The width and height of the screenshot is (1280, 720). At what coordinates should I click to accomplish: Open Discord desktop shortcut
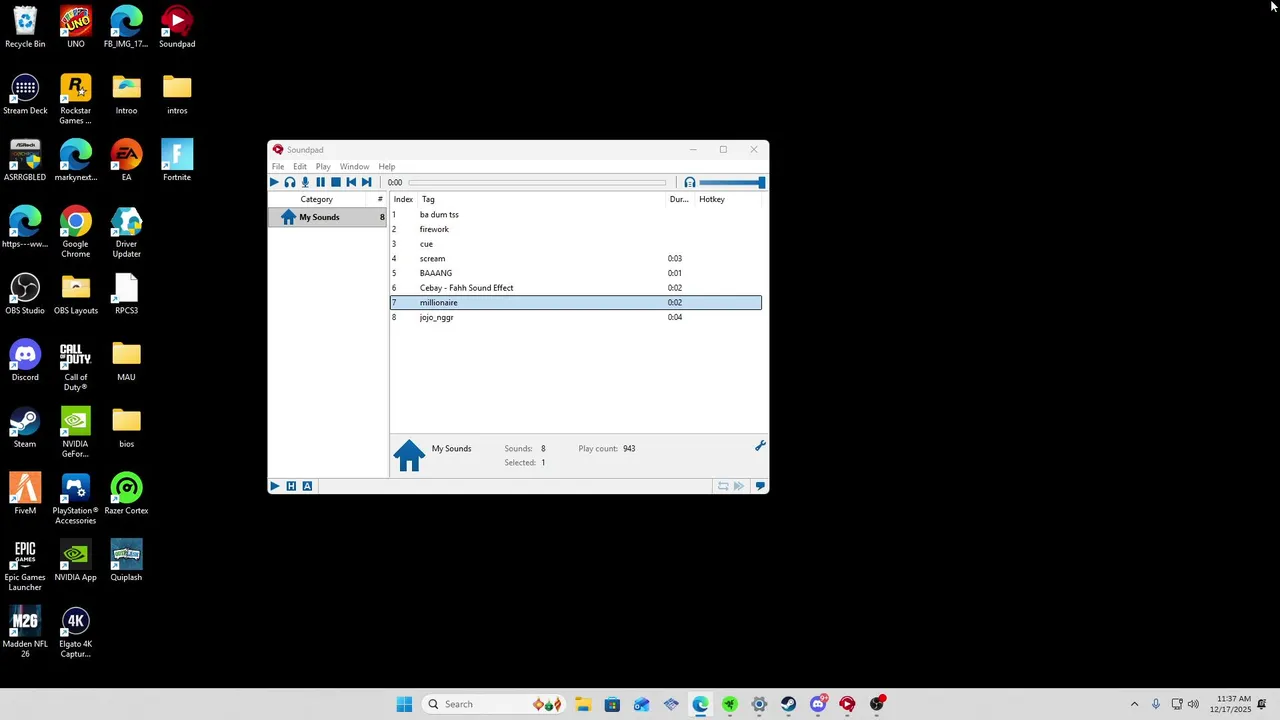pyautogui.click(x=25, y=361)
